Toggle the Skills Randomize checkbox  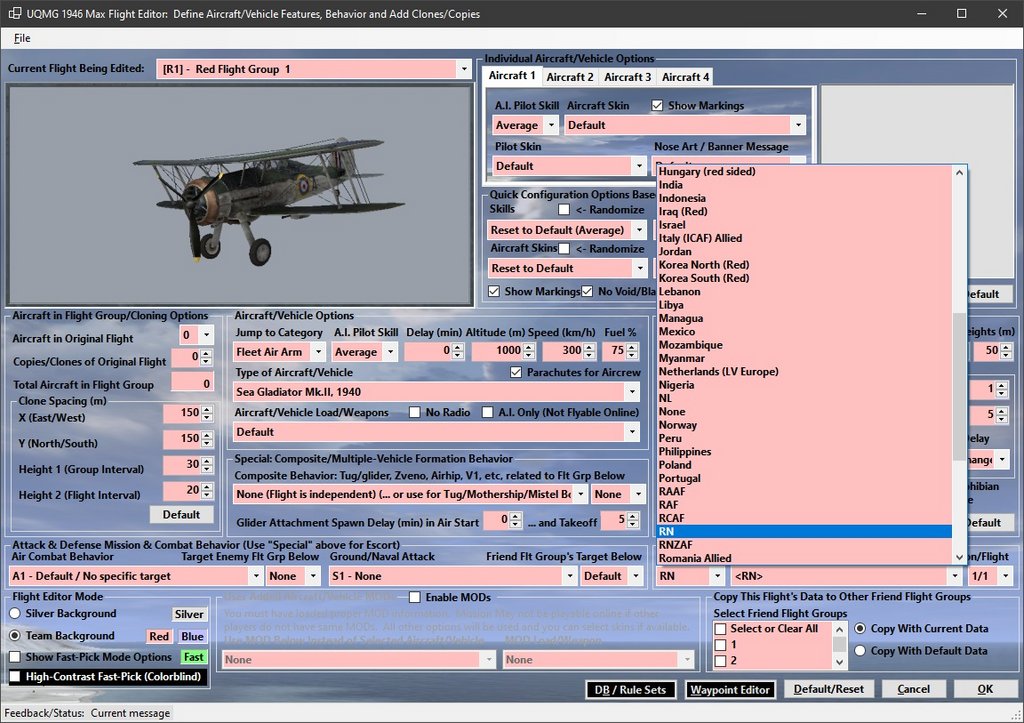(564, 210)
